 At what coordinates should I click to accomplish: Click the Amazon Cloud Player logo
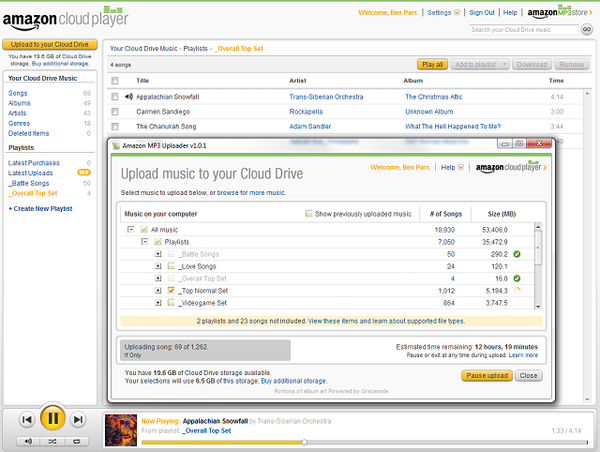[x=65, y=18]
